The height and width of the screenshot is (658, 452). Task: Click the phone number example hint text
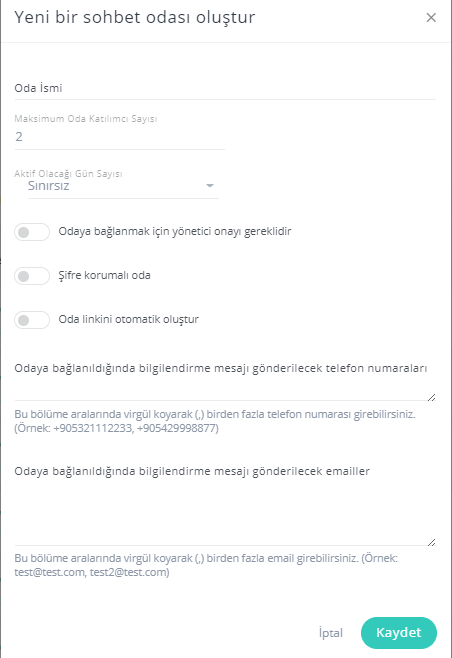point(215,421)
